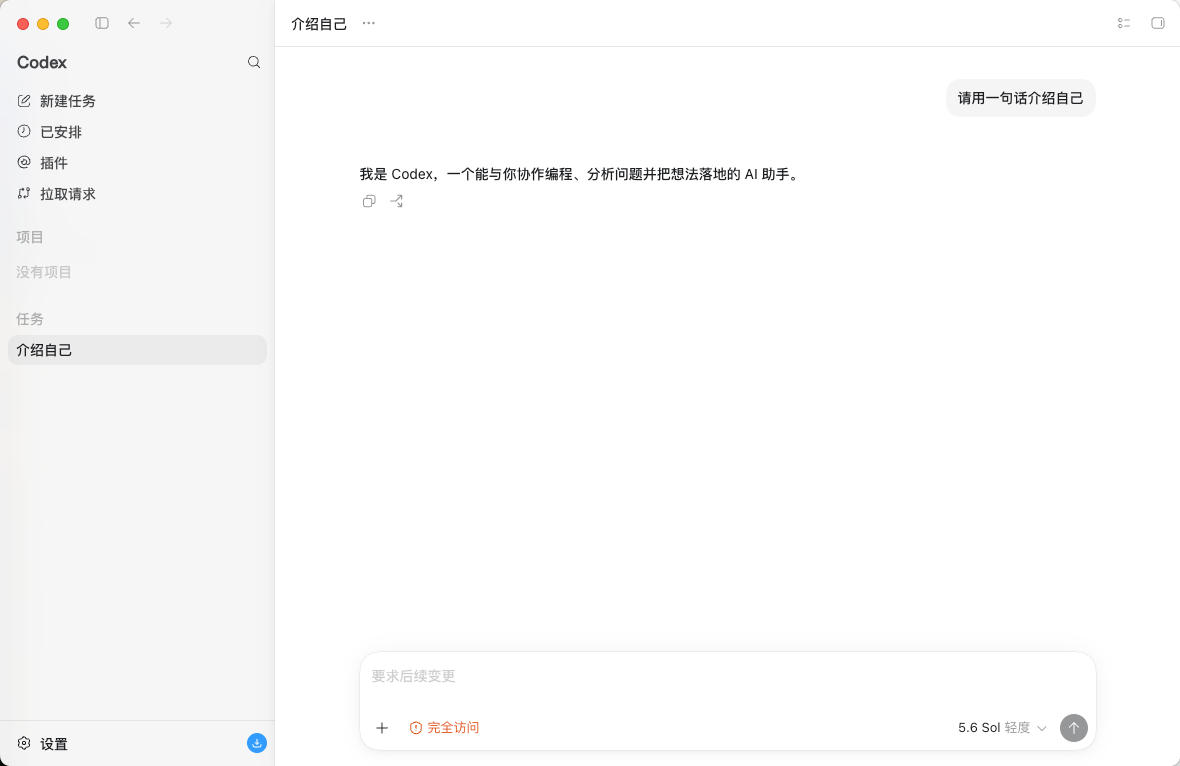Image resolution: width=1180 pixels, height=766 pixels.
Task: Toggle the sidebar panel icon
Action: click(102, 23)
